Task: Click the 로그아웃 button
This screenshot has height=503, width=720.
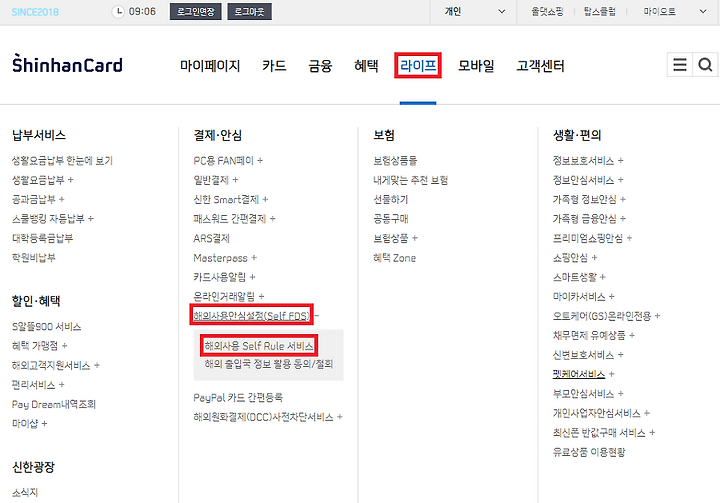Action: (249, 11)
